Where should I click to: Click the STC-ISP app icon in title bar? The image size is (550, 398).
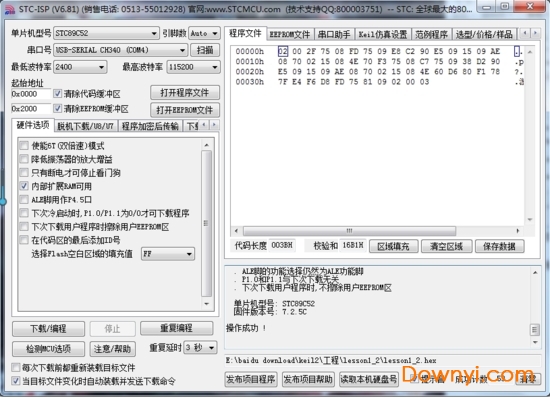(9, 9)
